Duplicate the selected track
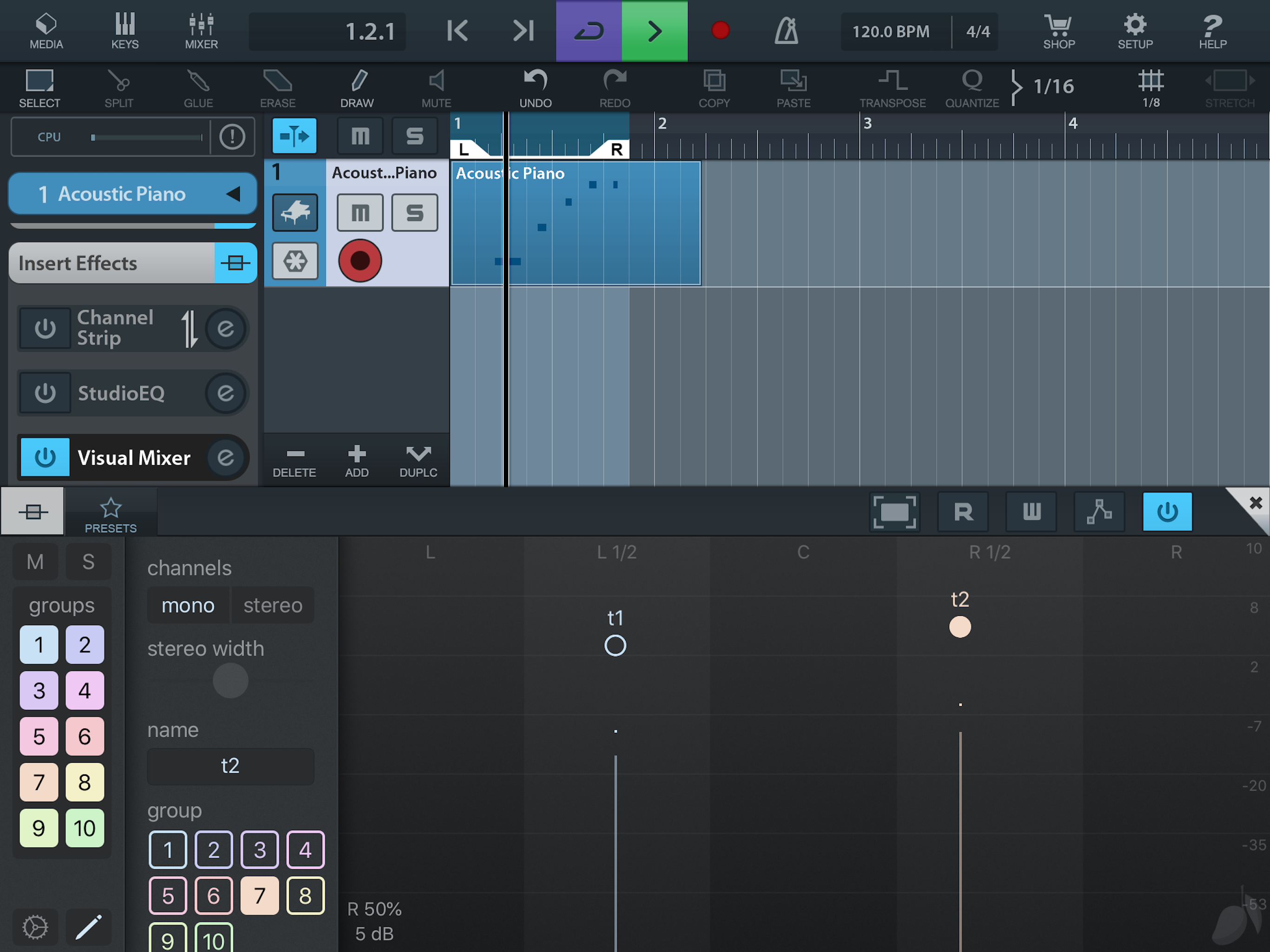The image size is (1270, 952). click(418, 461)
